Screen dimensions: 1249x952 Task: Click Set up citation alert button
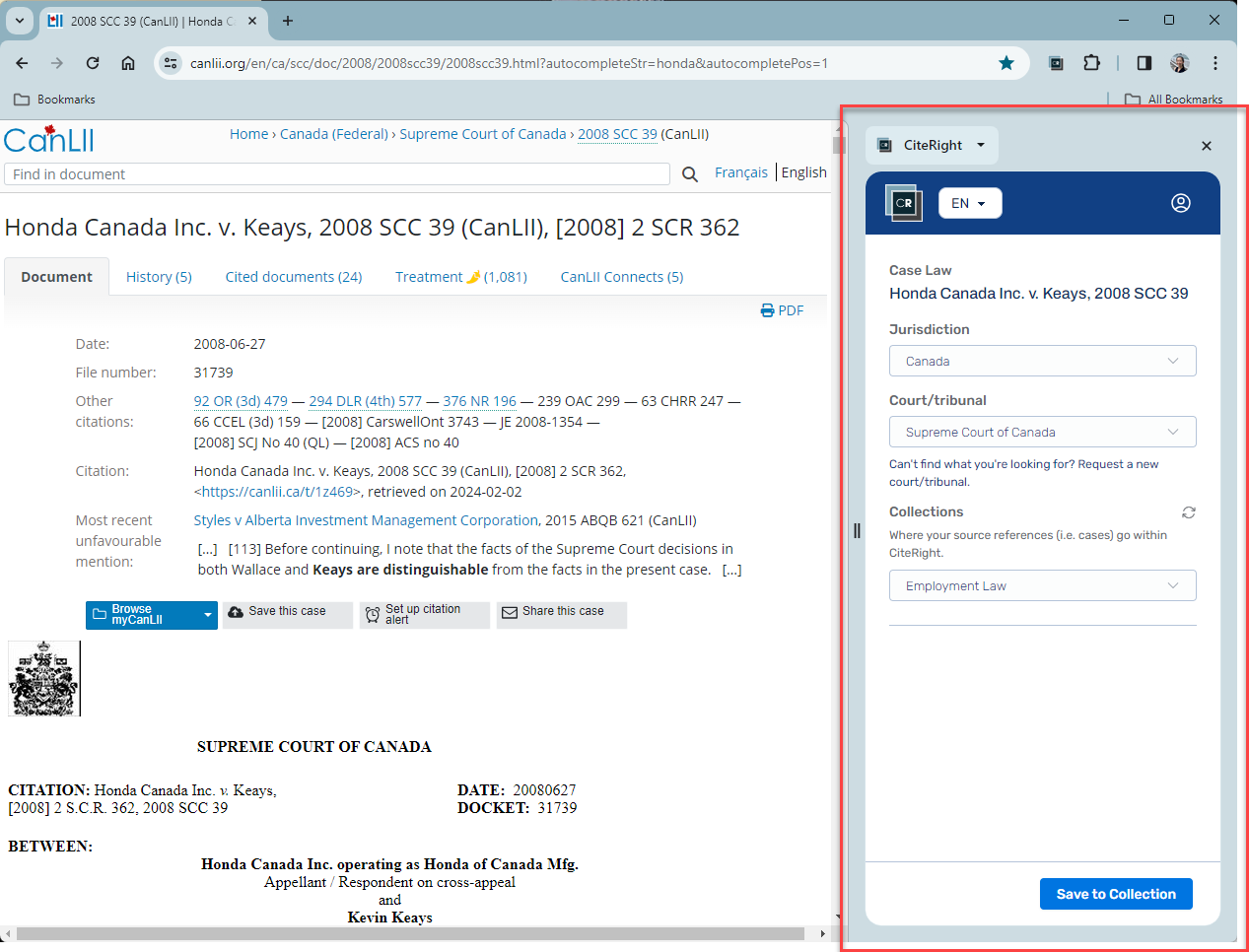tap(425, 615)
